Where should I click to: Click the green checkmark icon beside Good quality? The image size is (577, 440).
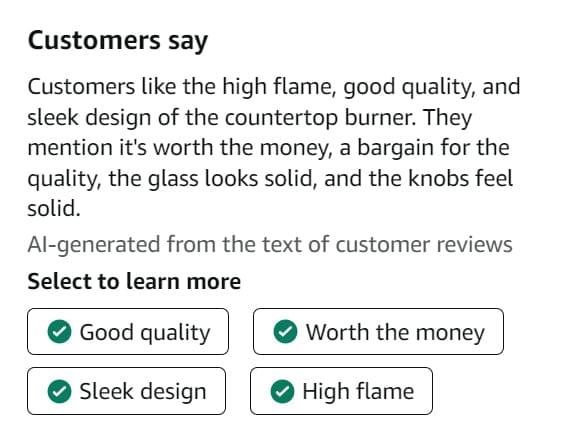click(59, 331)
